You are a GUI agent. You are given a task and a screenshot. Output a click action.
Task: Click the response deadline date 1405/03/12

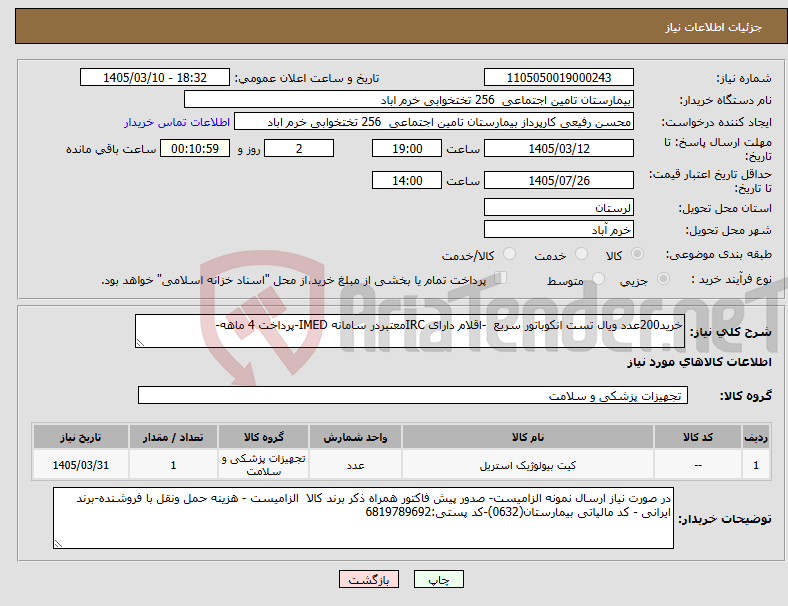point(558,148)
